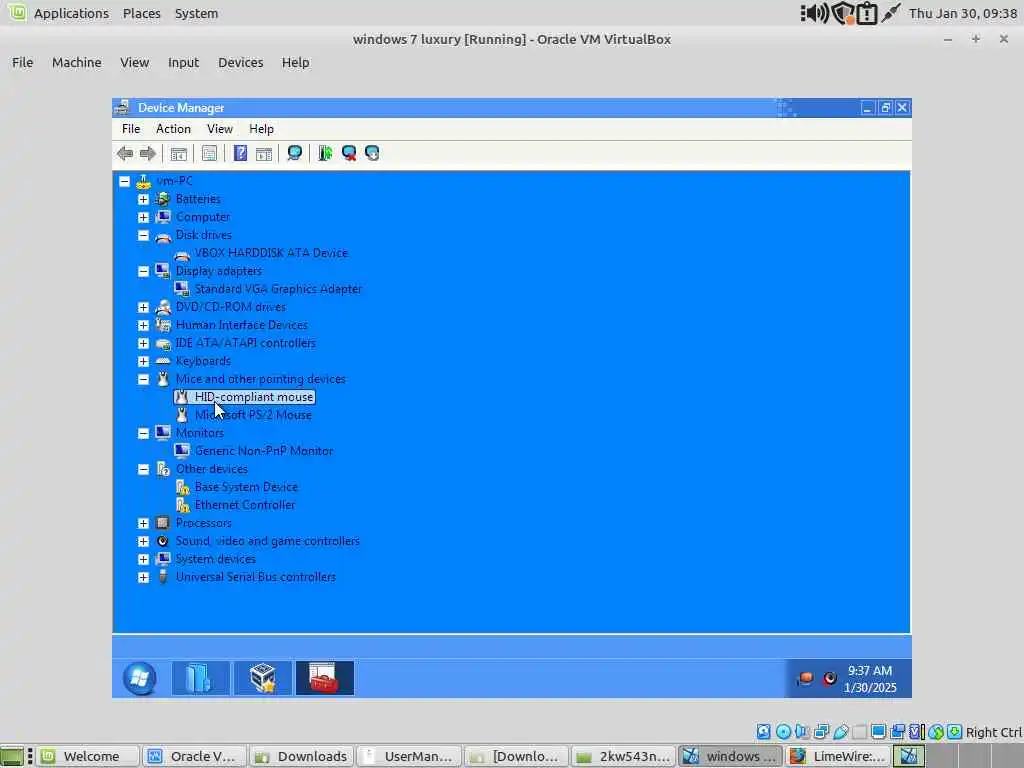Open the Applications menu in top panel
Image resolution: width=1024 pixels, height=768 pixels.
[71, 13]
